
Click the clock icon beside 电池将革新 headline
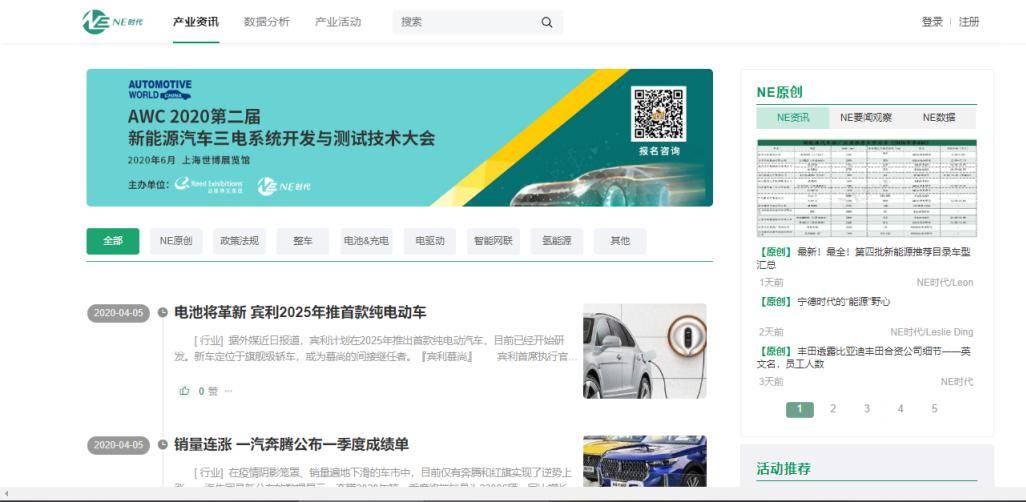coord(163,312)
